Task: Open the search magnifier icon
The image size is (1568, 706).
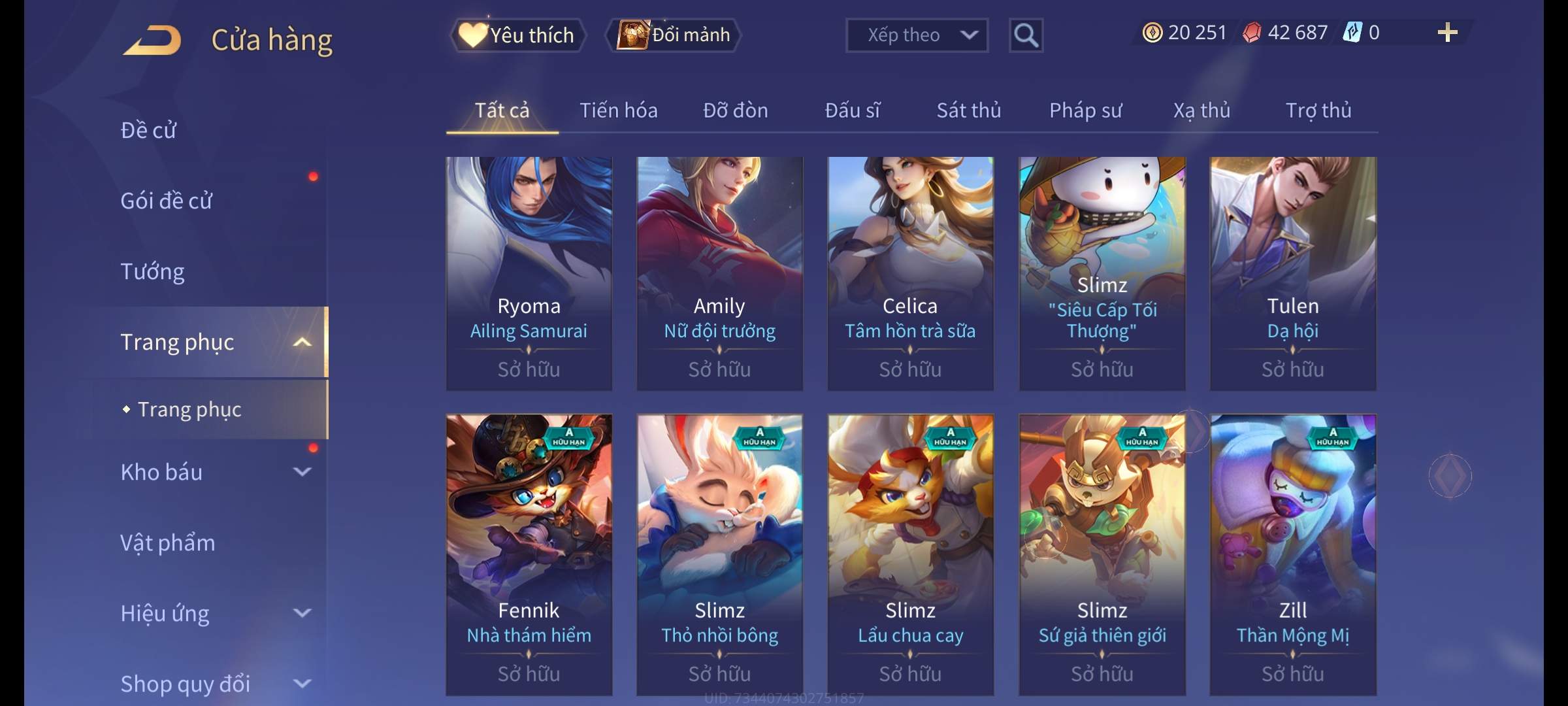Action: point(1026,35)
